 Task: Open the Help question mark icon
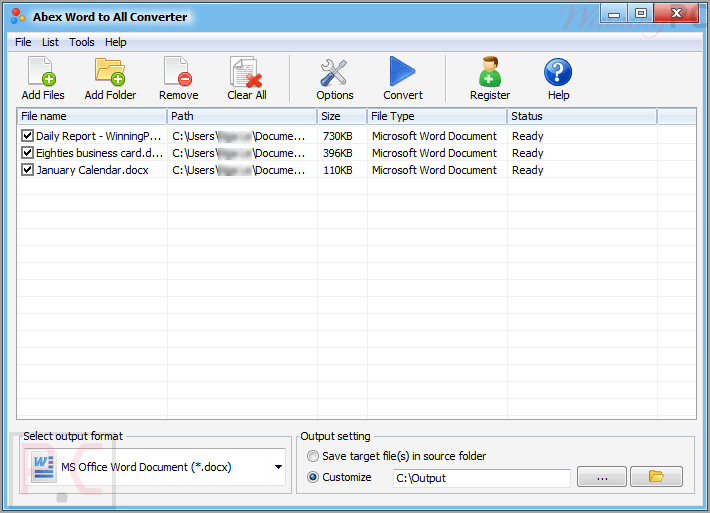click(558, 72)
